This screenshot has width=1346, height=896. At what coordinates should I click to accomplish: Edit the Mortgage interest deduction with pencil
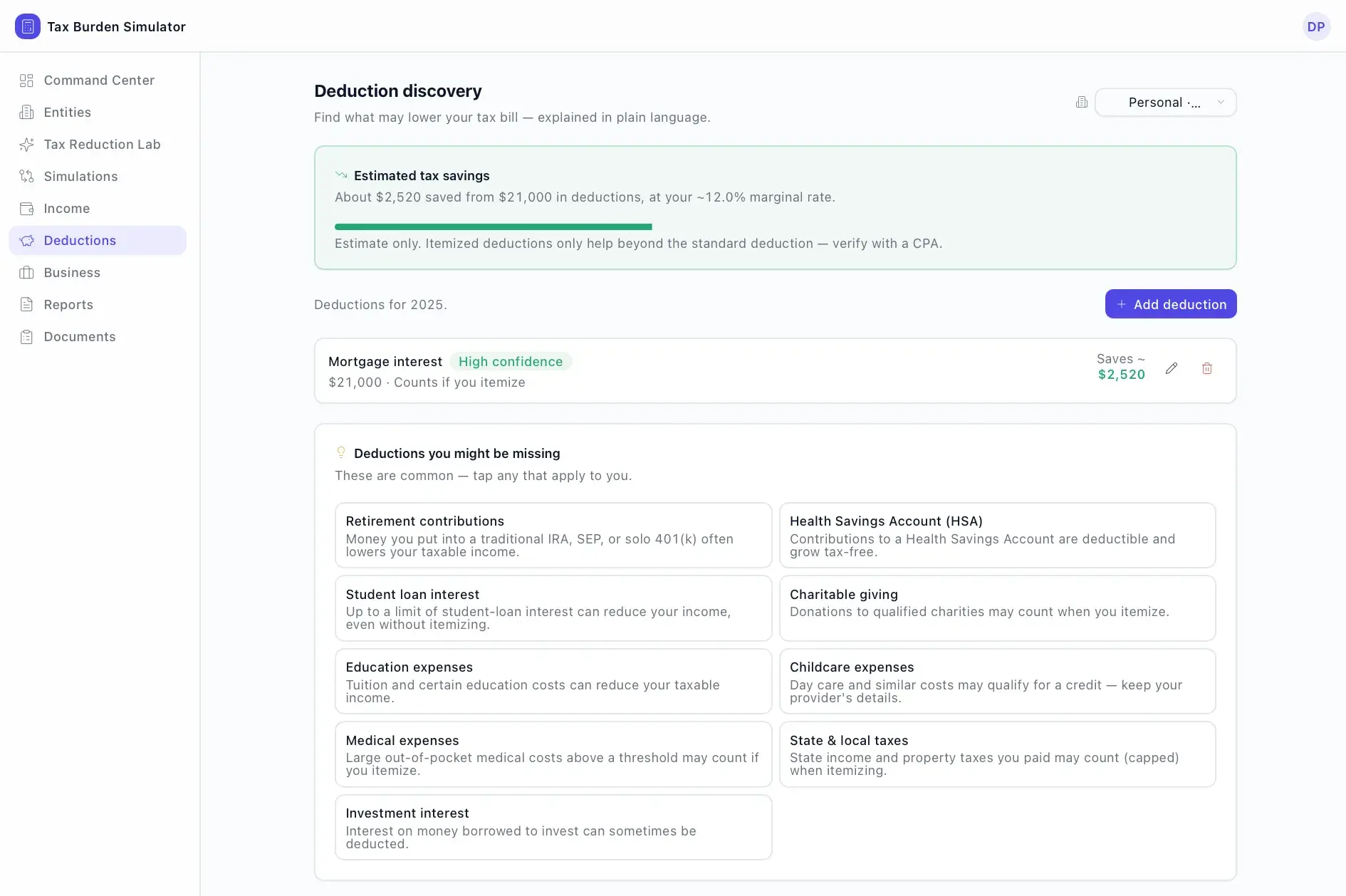point(1172,368)
